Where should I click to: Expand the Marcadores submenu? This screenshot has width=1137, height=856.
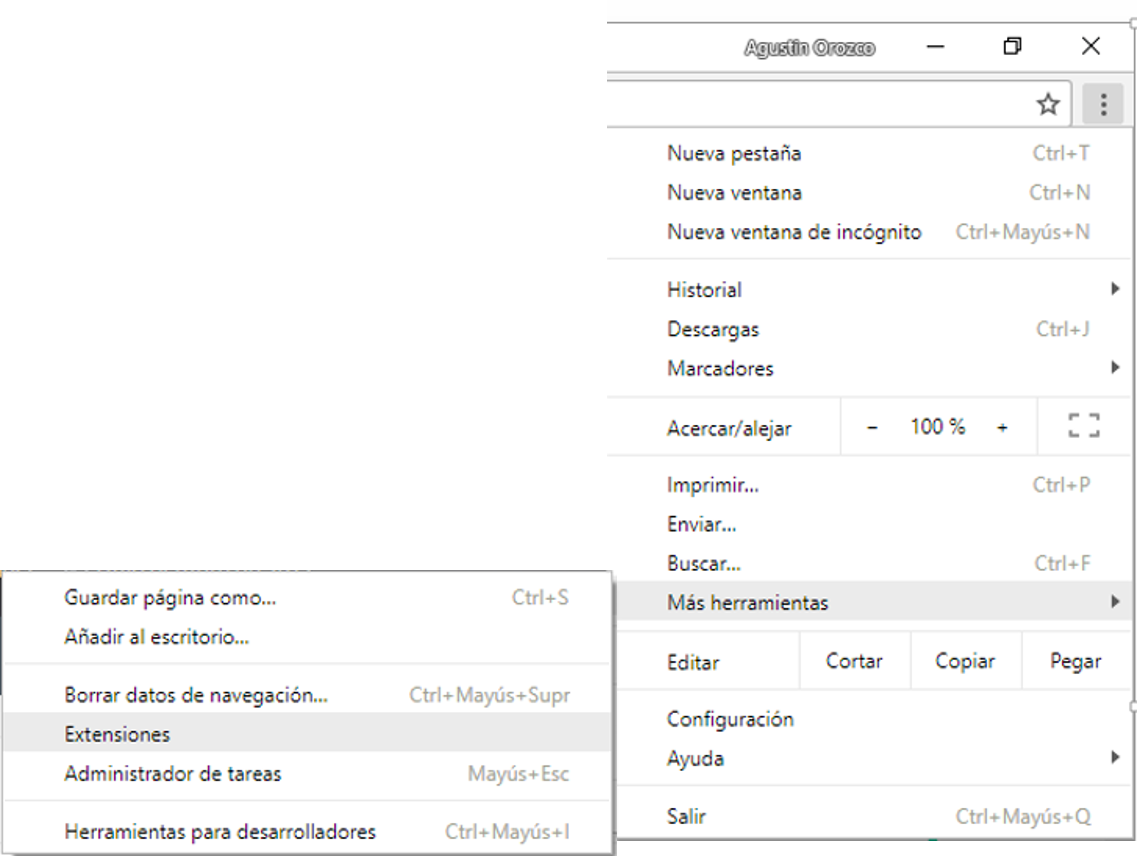click(x=869, y=368)
